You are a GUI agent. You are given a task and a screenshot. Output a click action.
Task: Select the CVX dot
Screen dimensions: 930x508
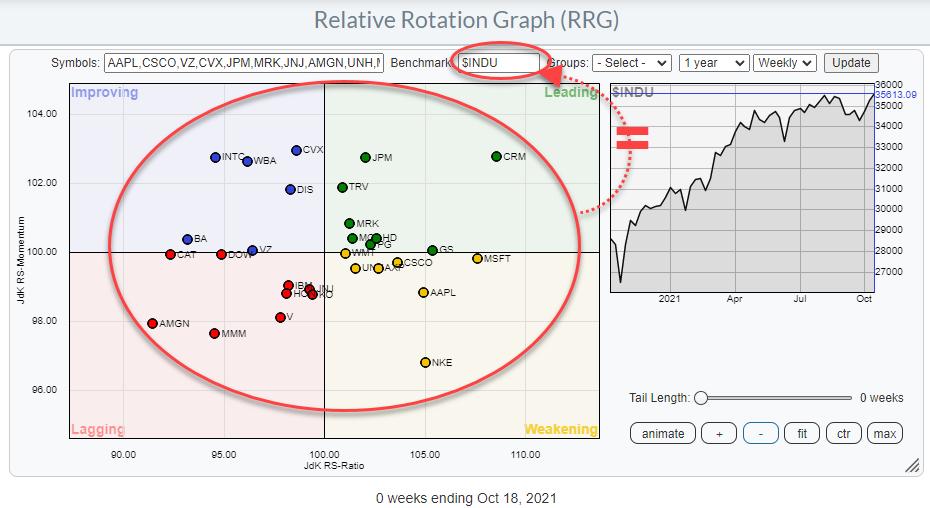[x=296, y=150]
